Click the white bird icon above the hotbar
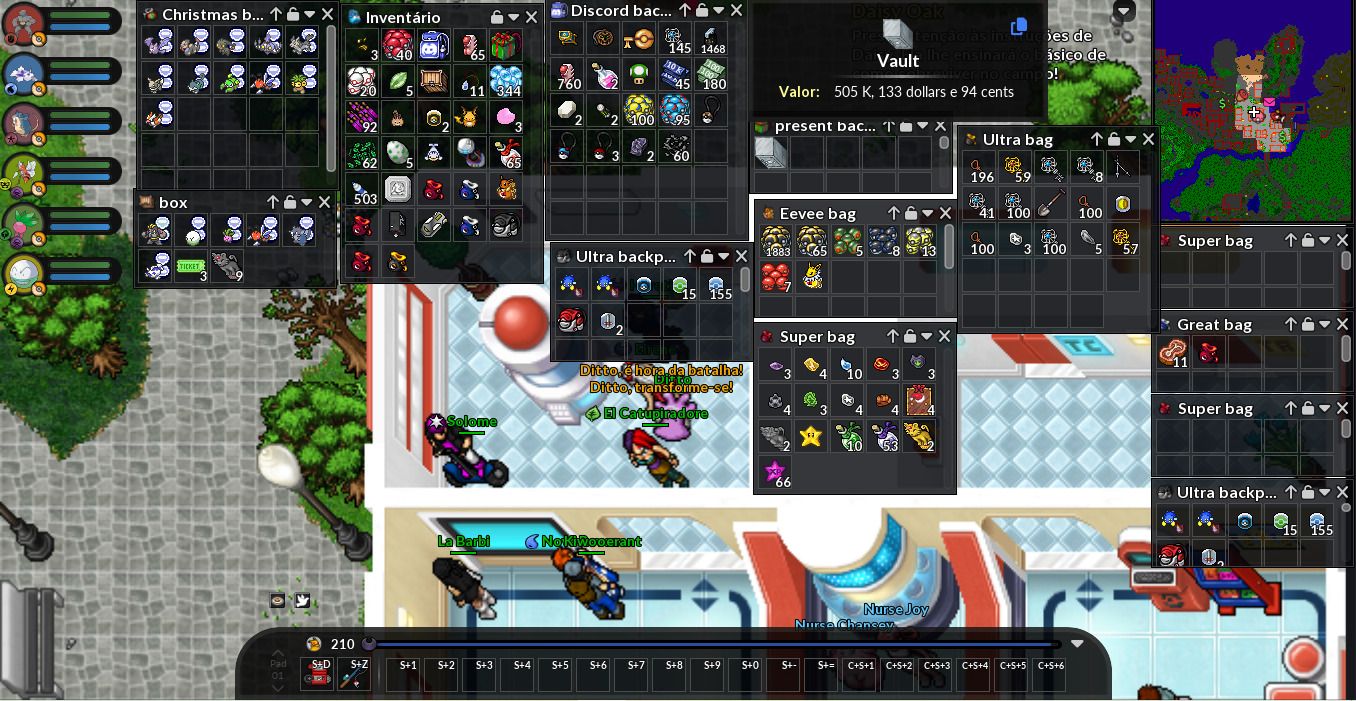This screenshot has width=1356, height=701. pos(302,601)
